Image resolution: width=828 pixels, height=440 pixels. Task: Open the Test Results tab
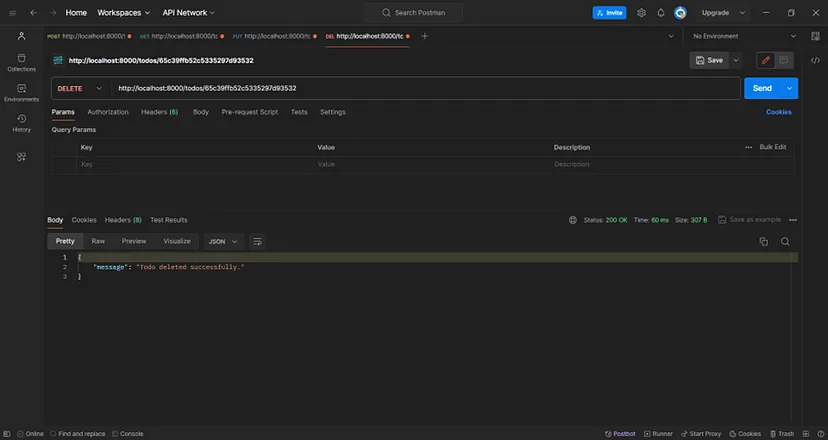(x=169, y=220)
